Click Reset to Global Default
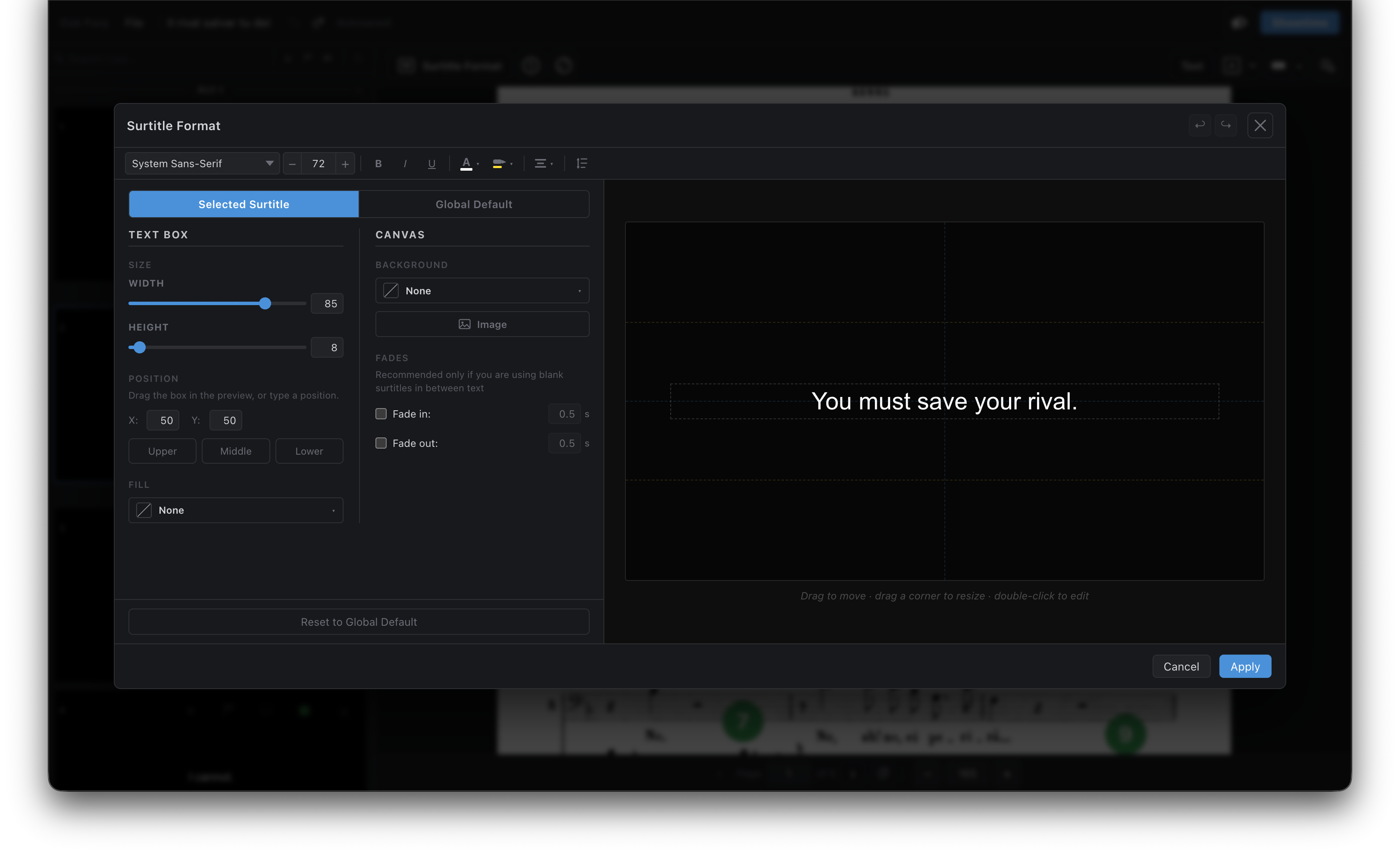The height and width of the screenshot is (855, 1400). 359,622
